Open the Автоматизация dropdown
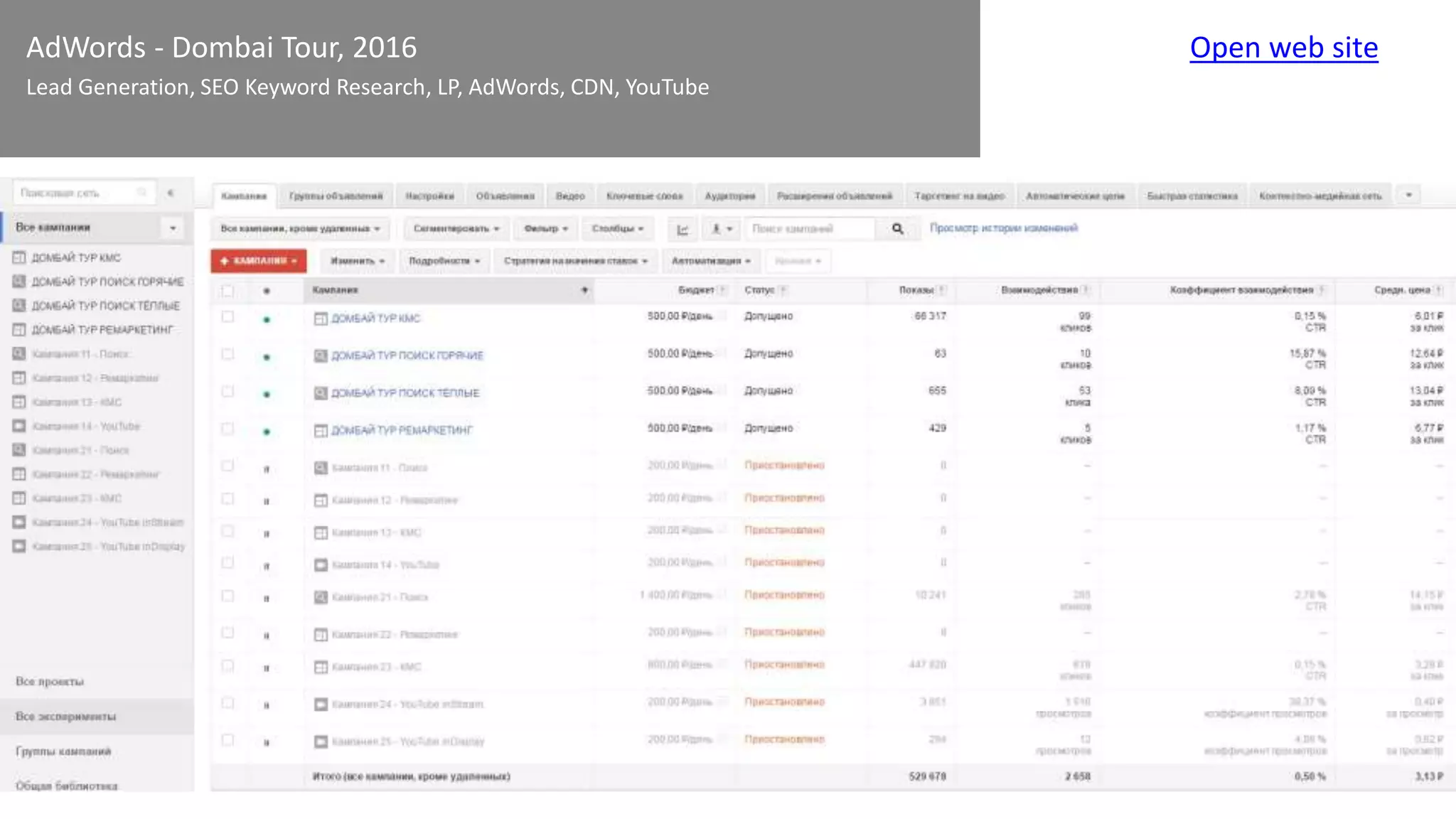The image size is (1456, 819). tap(711, 261)
